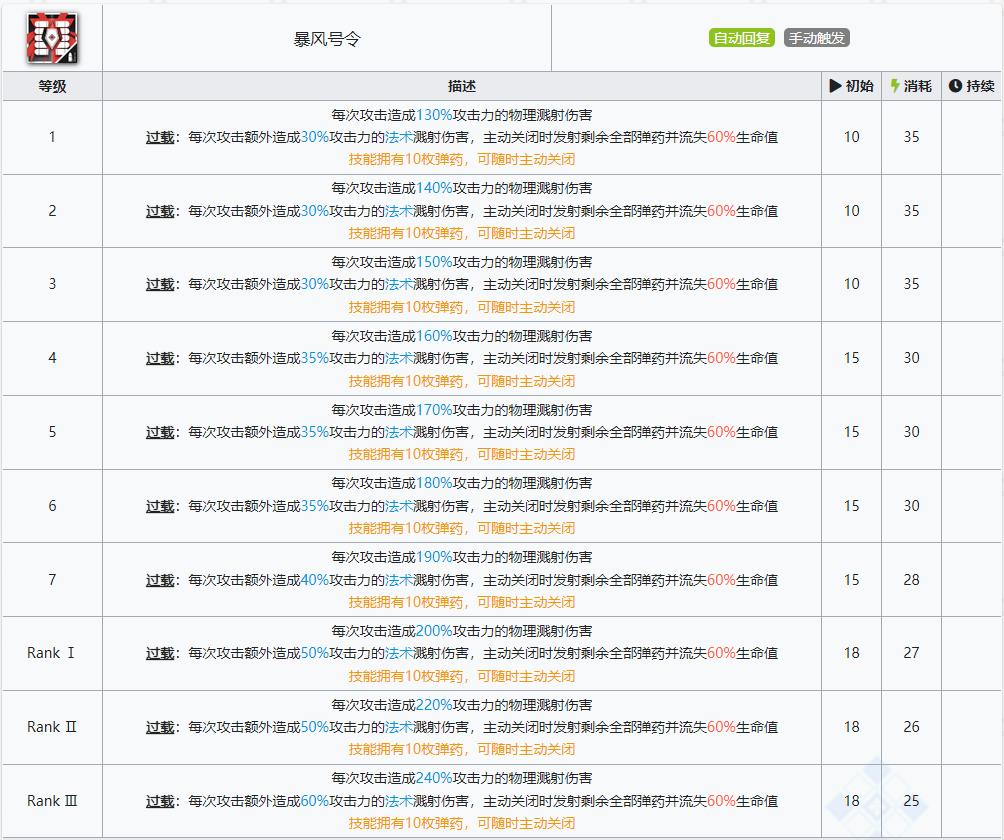Click the level 4 cell

click(x=52, y=358)
